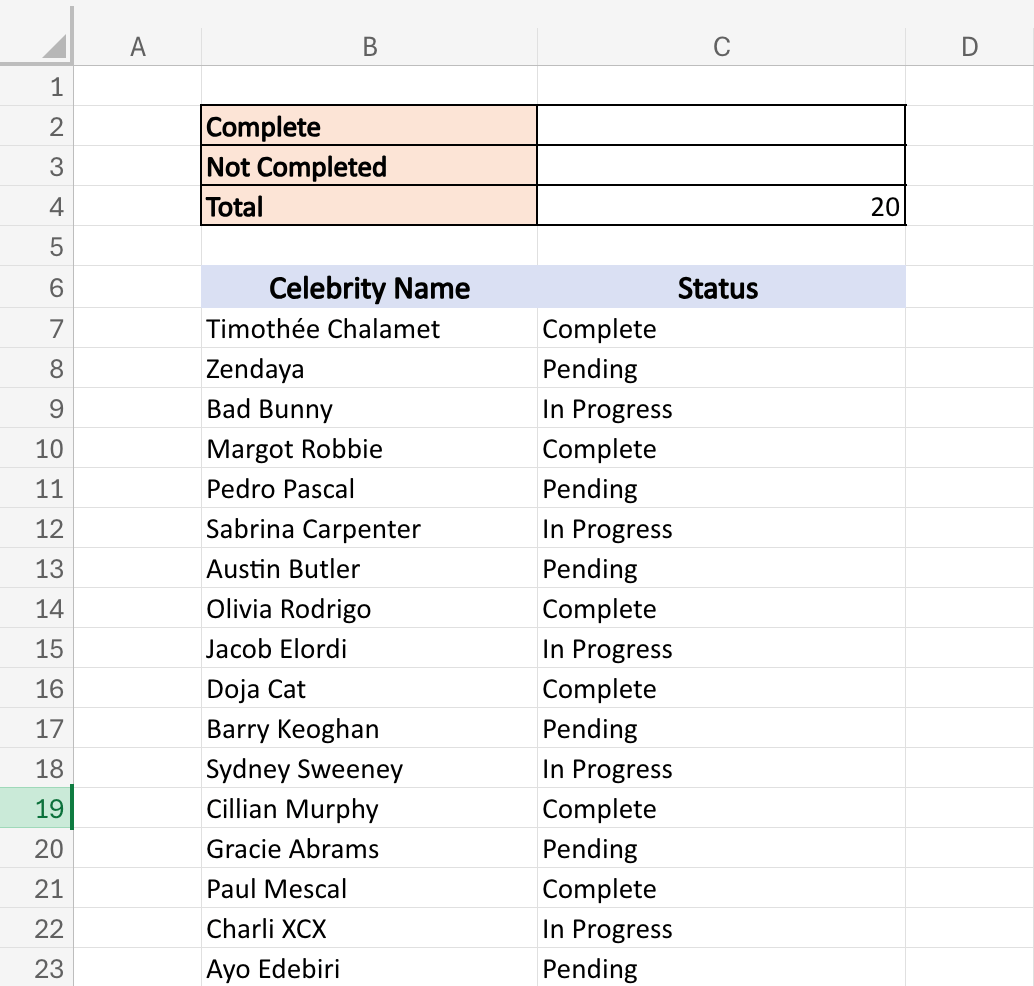The height and width of the screenshot is (986, 1034).
Task: Click the empty cell beside Complete
Action: coord(721,126)
